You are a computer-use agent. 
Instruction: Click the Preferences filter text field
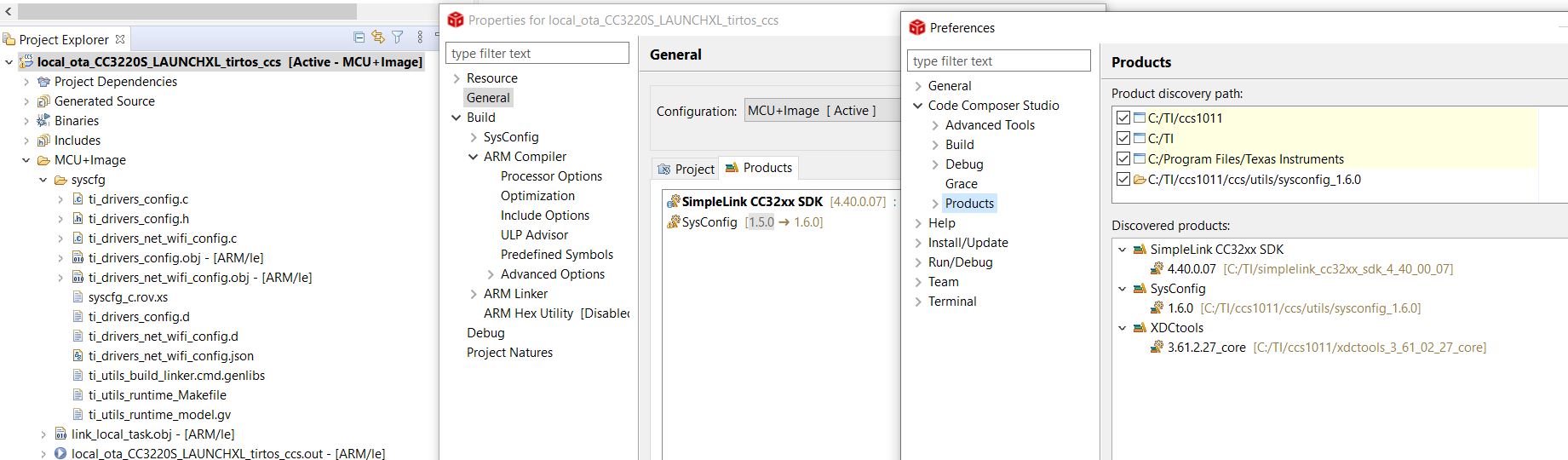(x=999, y=61)
